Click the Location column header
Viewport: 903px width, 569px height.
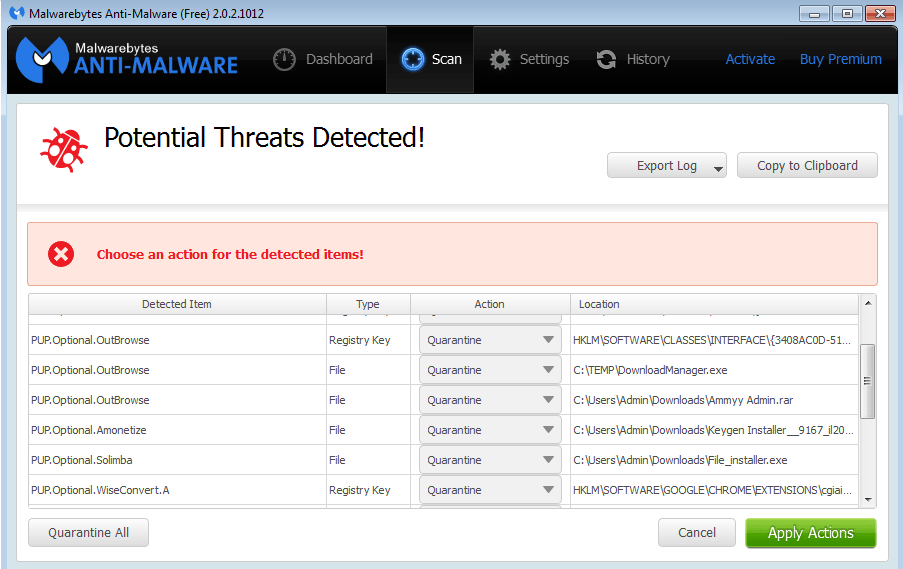(x=714, y=304)
